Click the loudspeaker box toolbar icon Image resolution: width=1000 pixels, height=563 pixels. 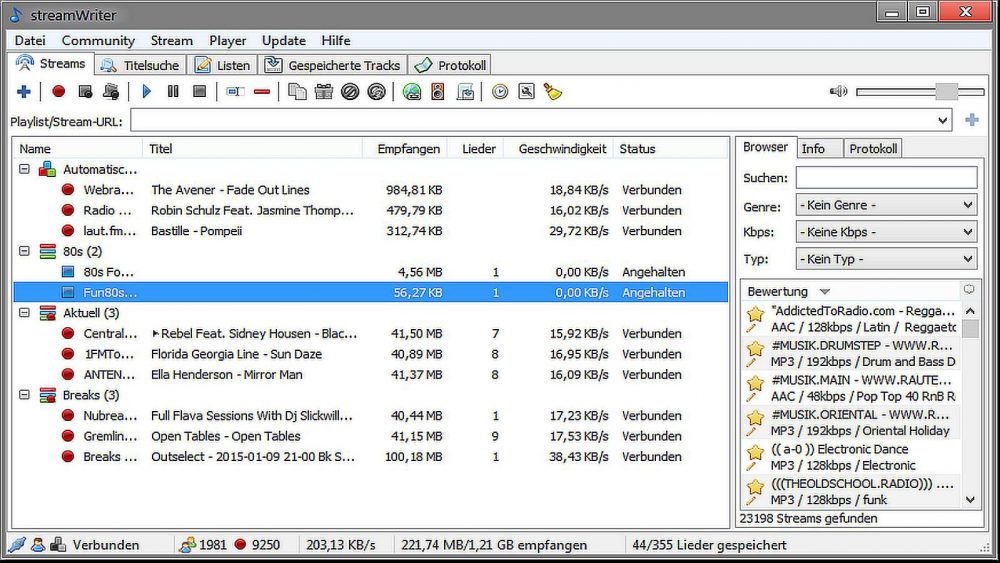point(438,92)
